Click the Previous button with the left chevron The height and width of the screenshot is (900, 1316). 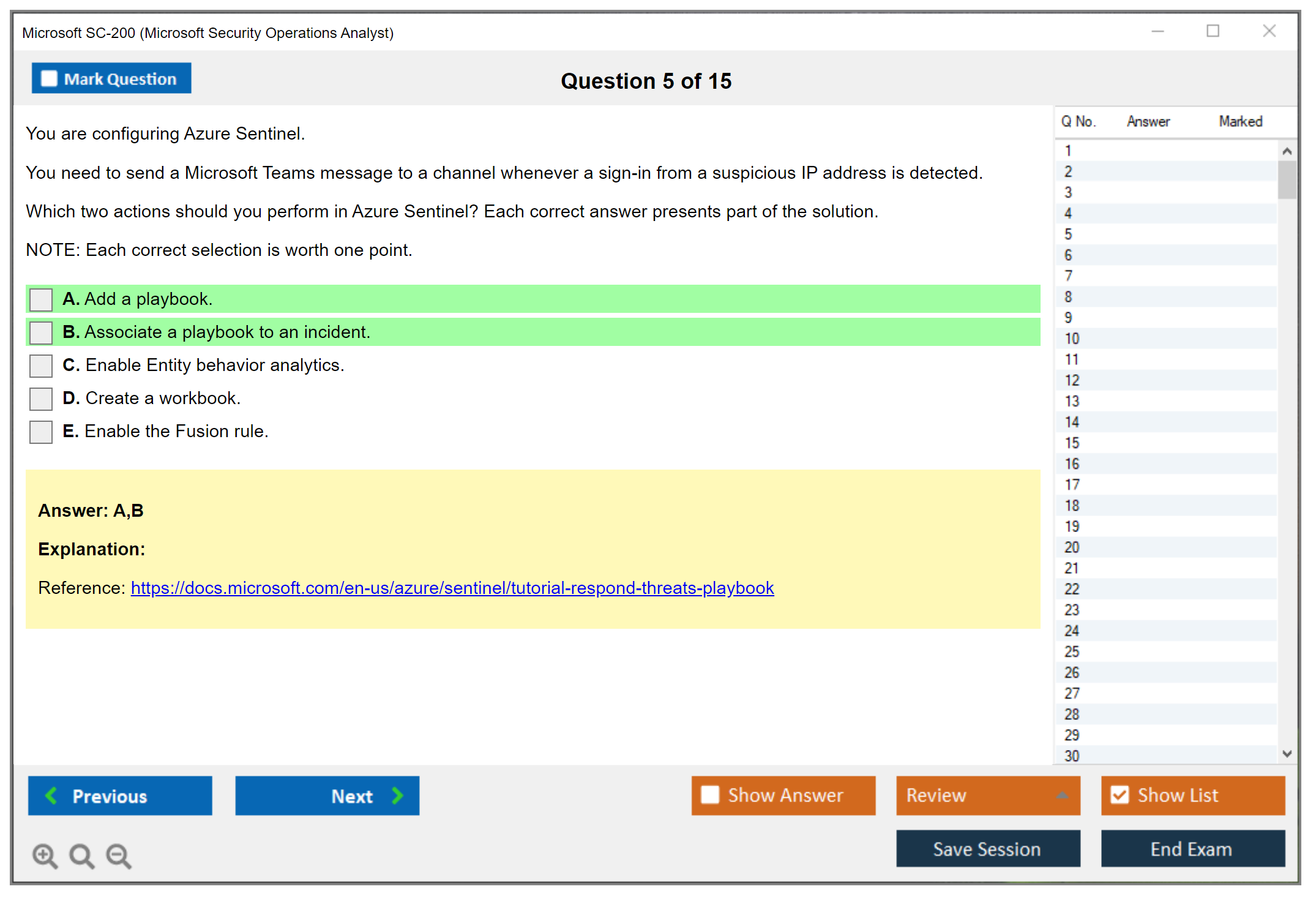(x=120, y=795)
